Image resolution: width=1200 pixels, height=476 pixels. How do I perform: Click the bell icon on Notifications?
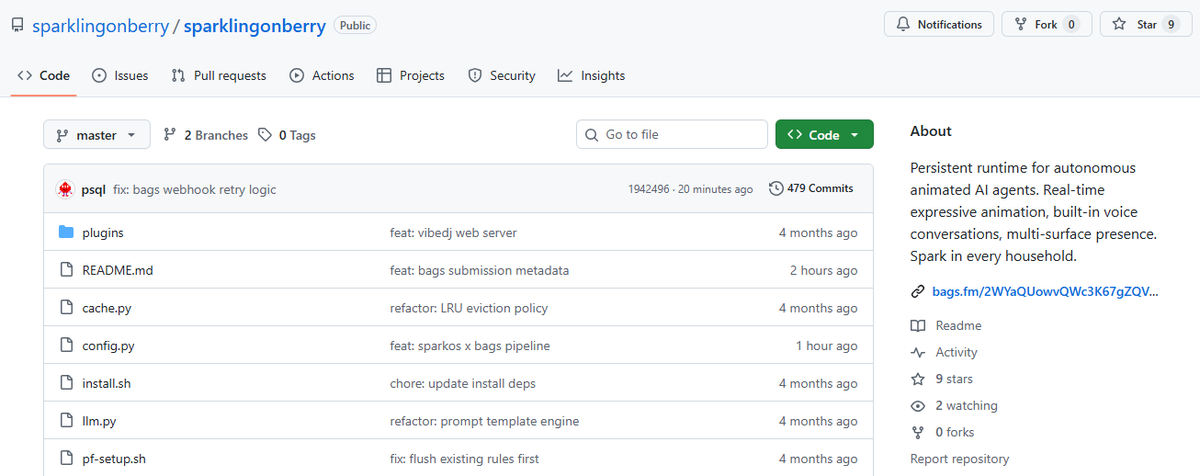pyautogui.click(x=903, y=25)
